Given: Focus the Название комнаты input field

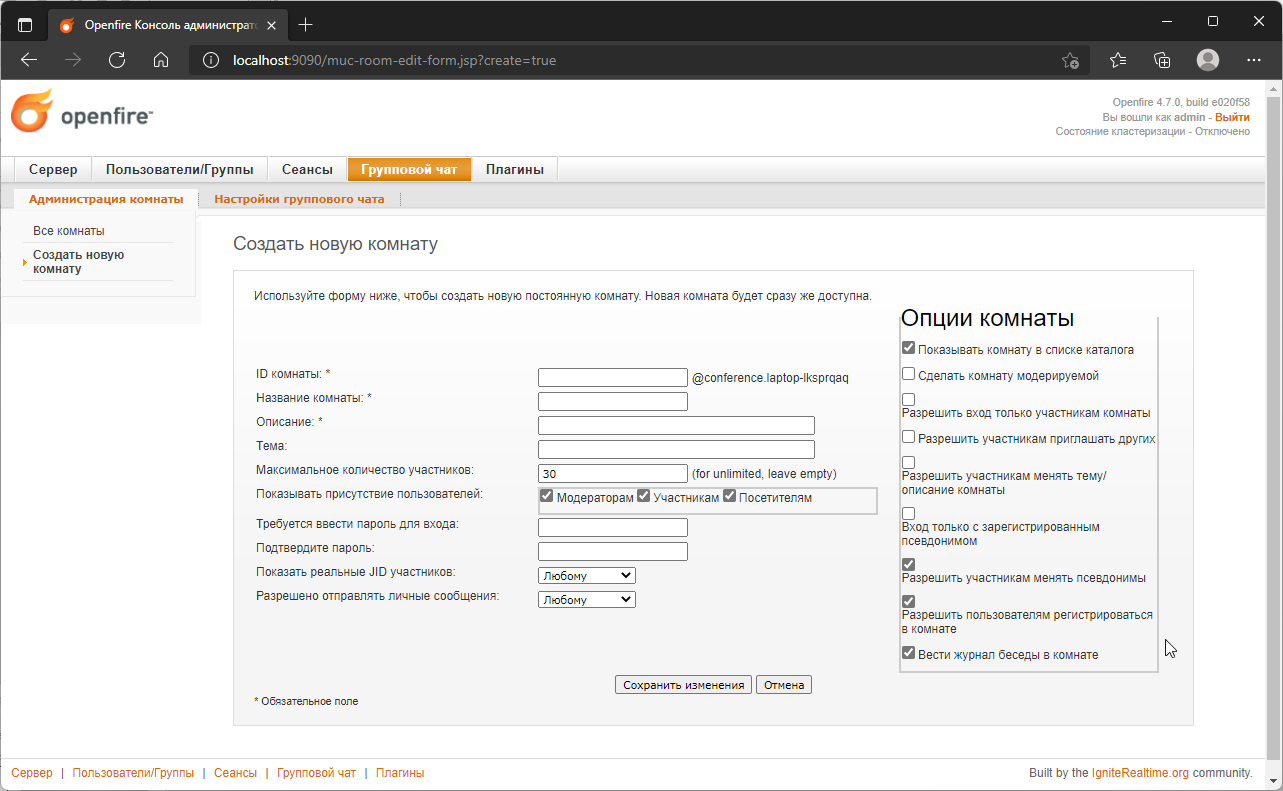Looking at the screenshot, I should (x=613, y=401).
